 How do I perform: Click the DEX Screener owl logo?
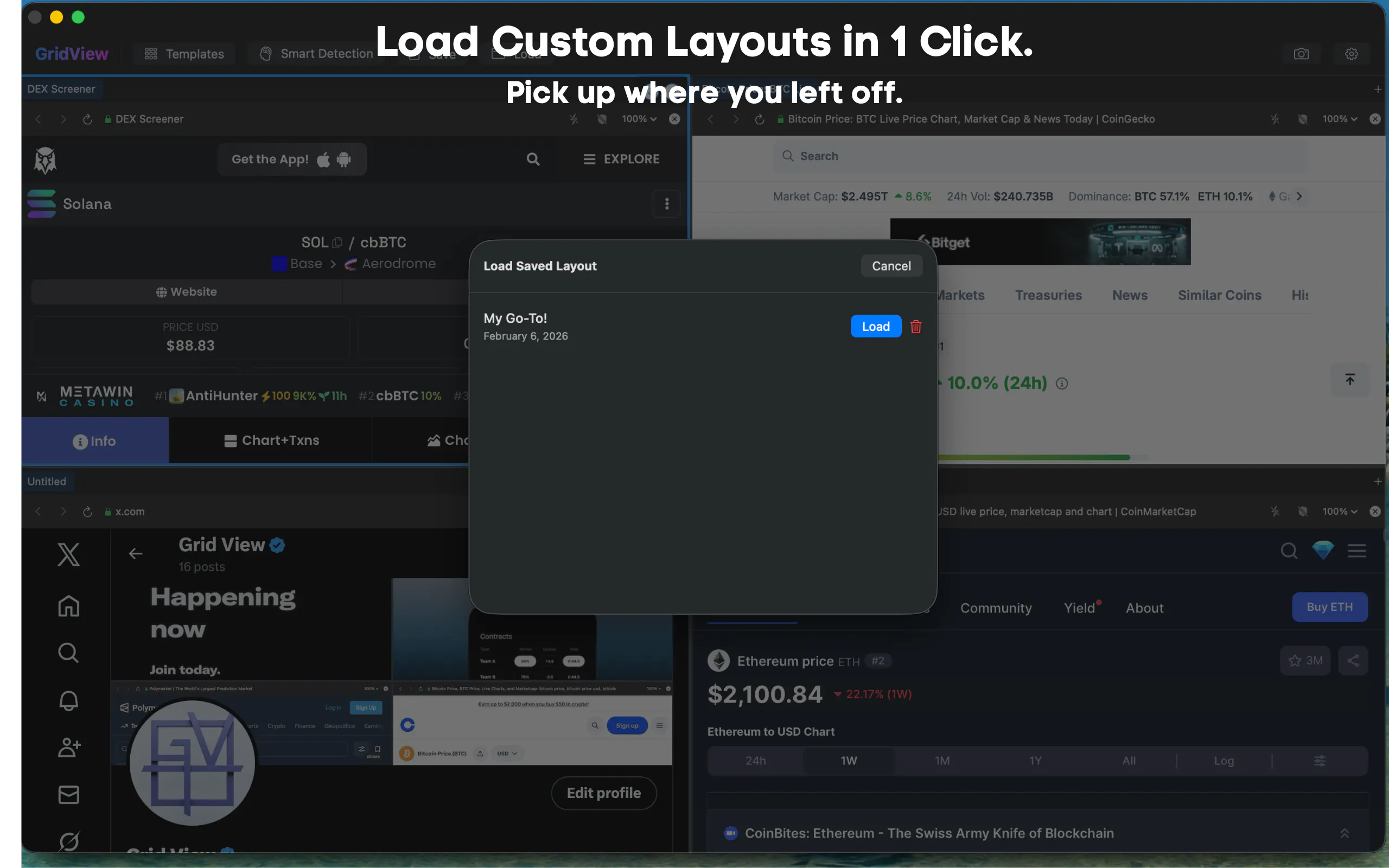pyautogui.click(x=45, y=160)
